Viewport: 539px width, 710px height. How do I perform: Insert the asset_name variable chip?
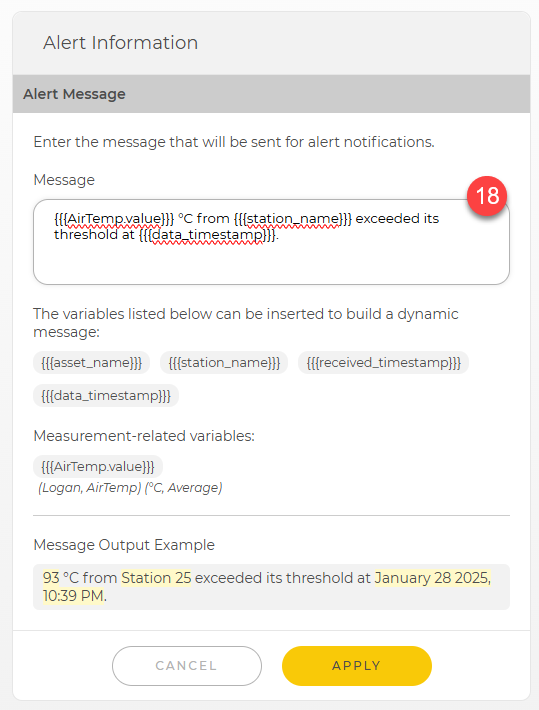pos(91,363)
